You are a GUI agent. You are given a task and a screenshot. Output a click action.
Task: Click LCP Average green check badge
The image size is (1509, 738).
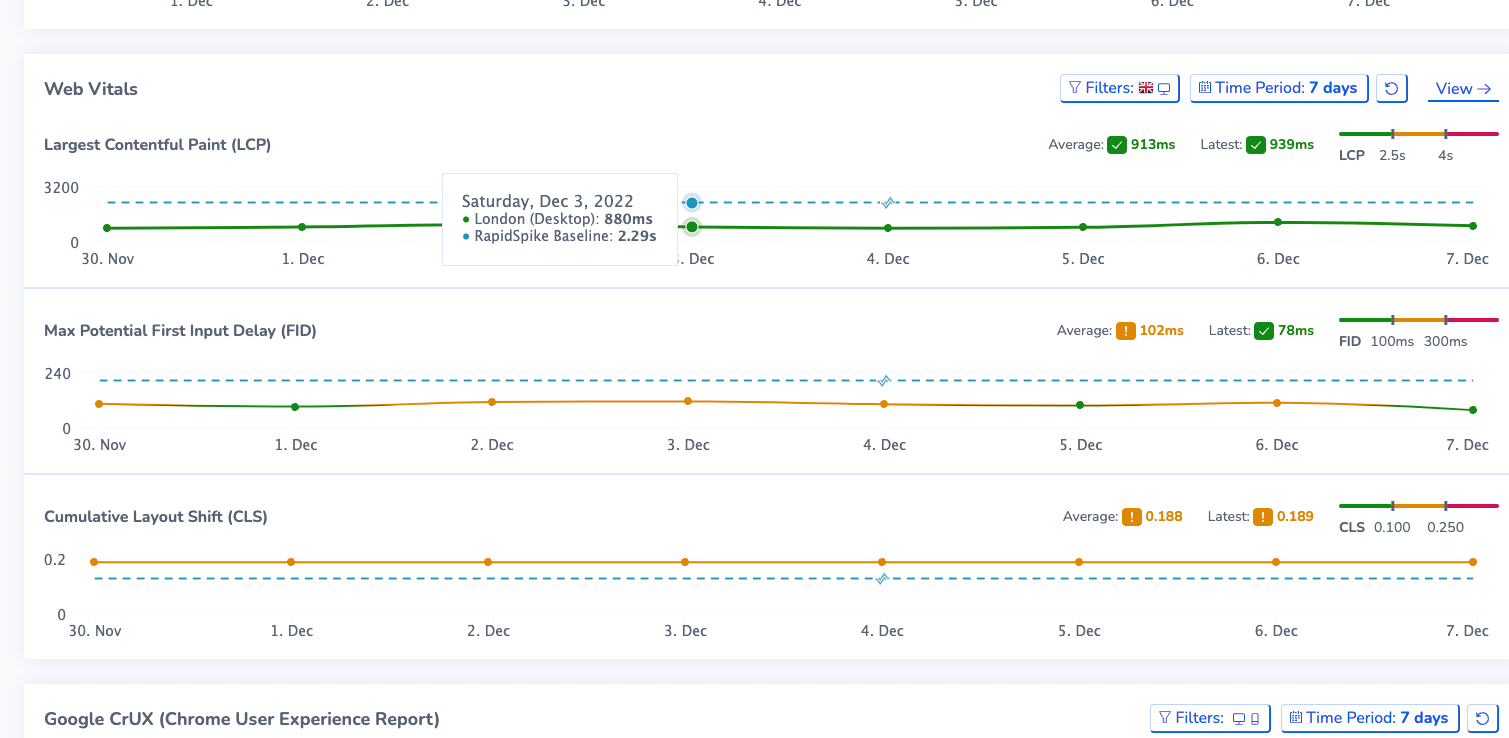[1117, 145]
